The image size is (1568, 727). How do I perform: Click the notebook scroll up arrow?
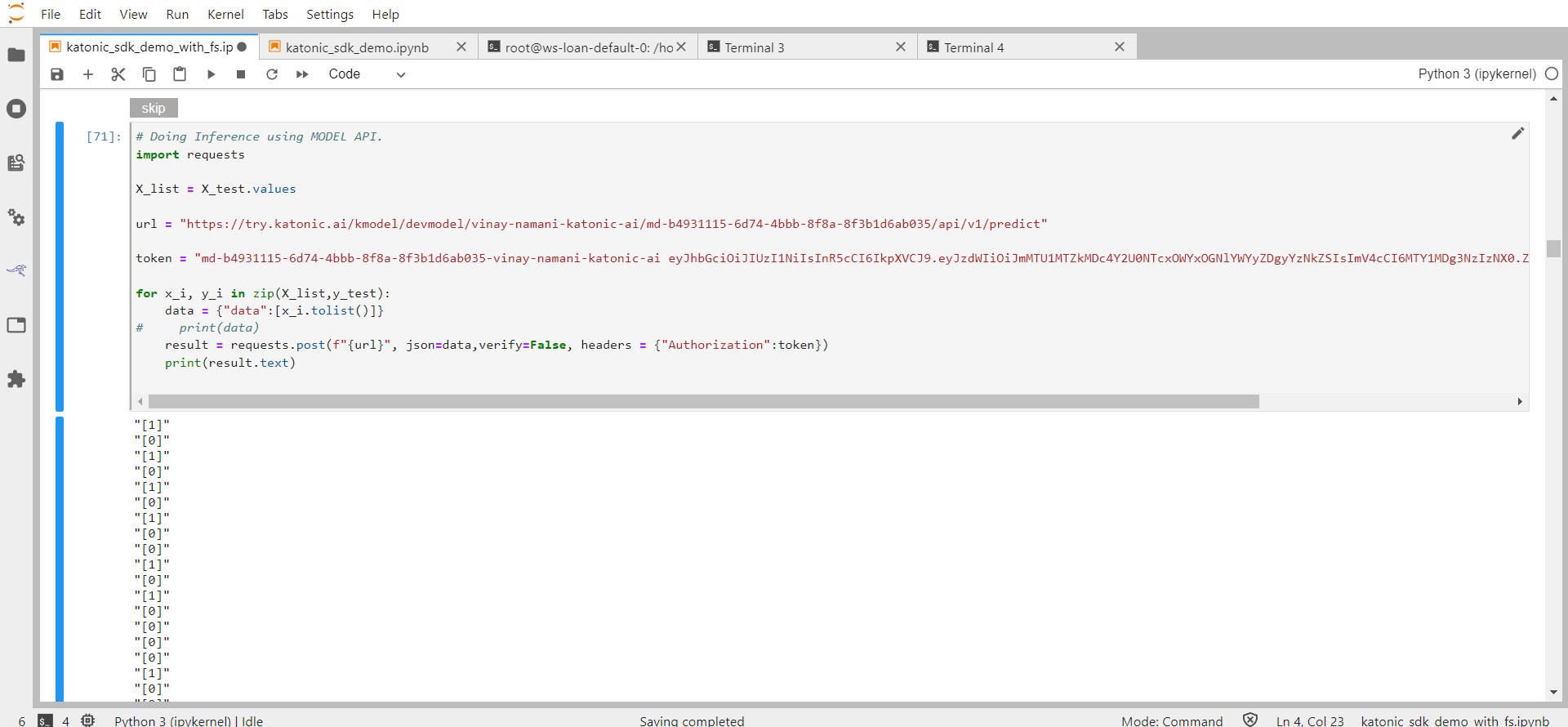point(1553,99)
